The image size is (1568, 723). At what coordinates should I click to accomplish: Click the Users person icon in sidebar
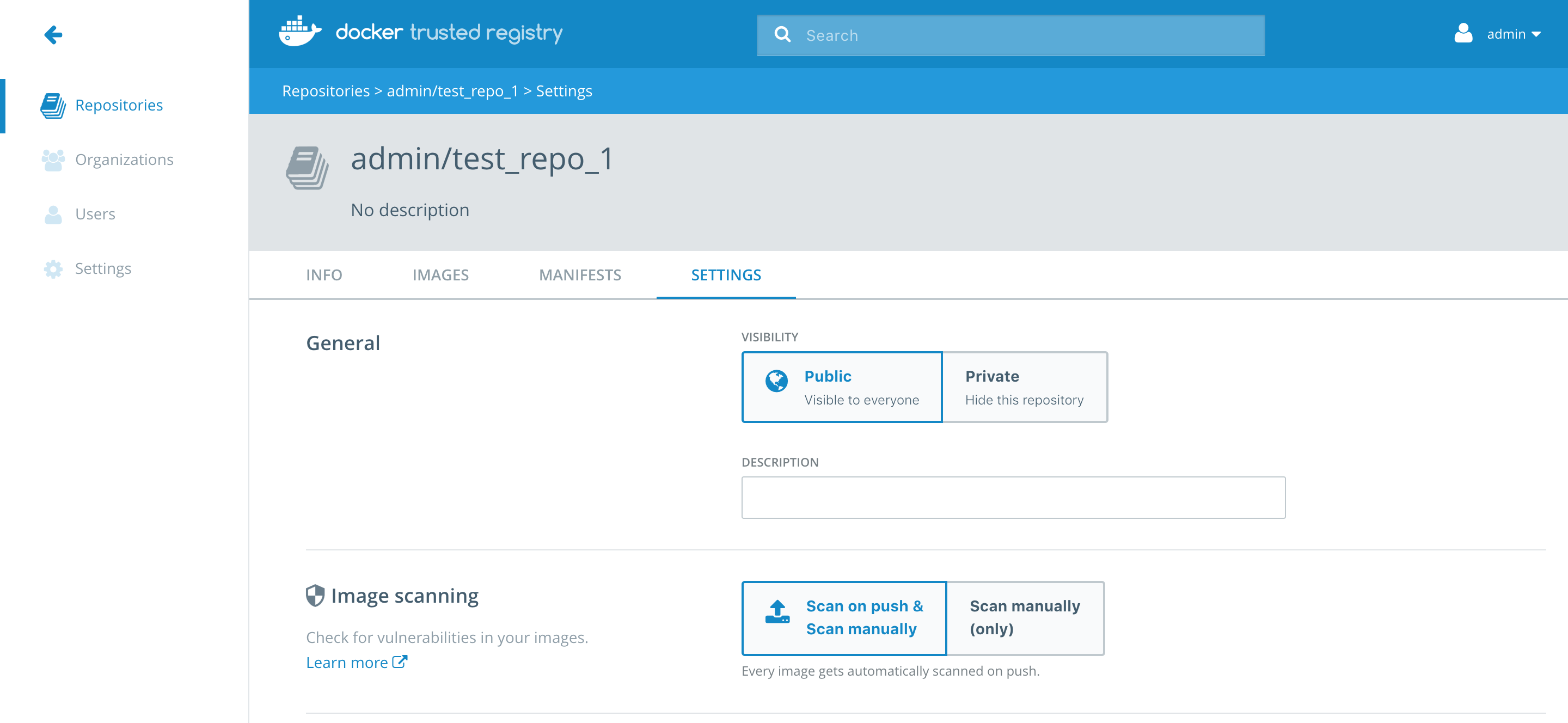tap(53, 214)
